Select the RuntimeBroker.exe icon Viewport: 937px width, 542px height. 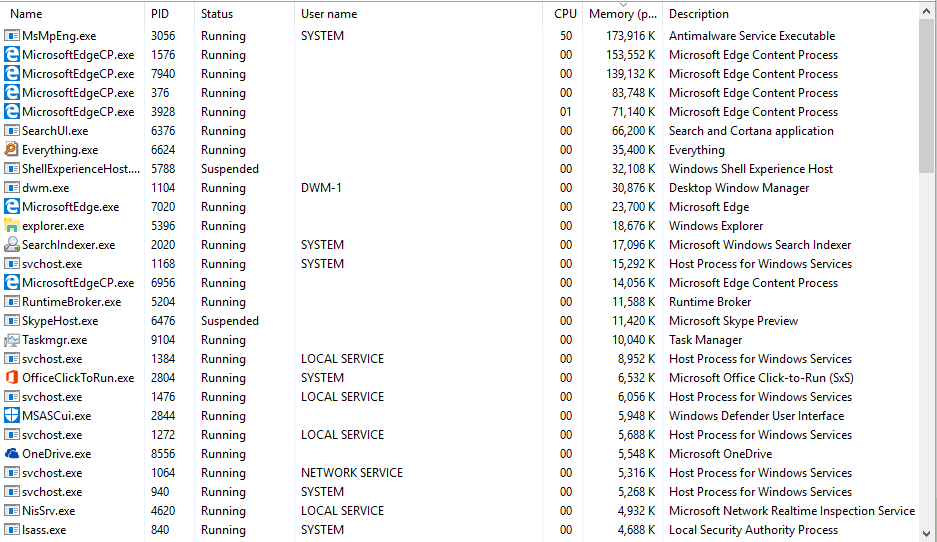11,302
